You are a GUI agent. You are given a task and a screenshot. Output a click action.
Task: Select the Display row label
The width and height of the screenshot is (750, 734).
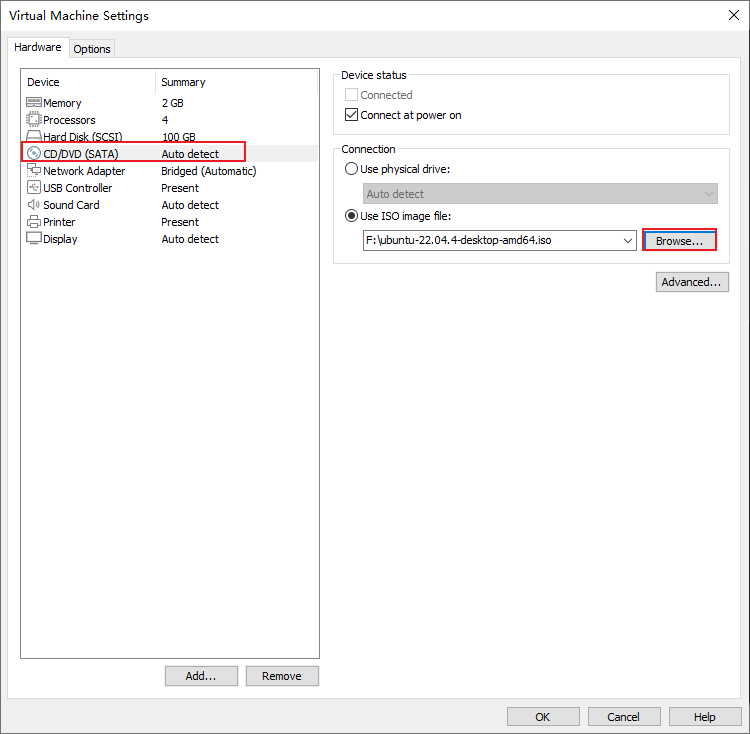[60, 239]
